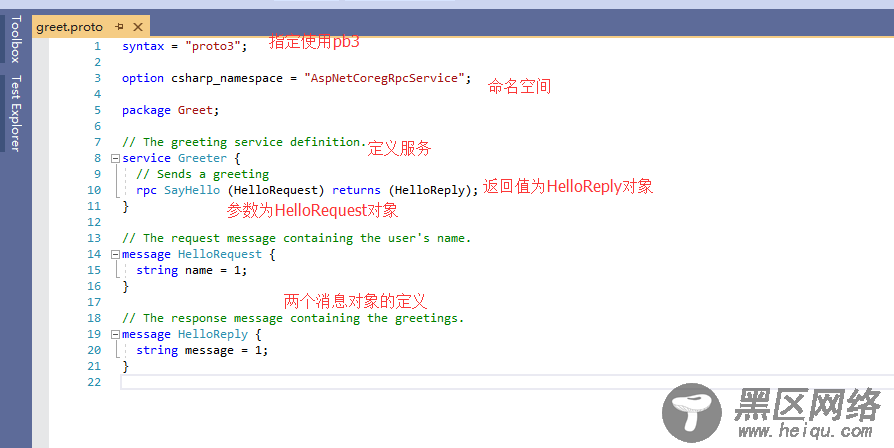Select the greet.proto editor tab

pyautogui.click(x=69, y=27)
